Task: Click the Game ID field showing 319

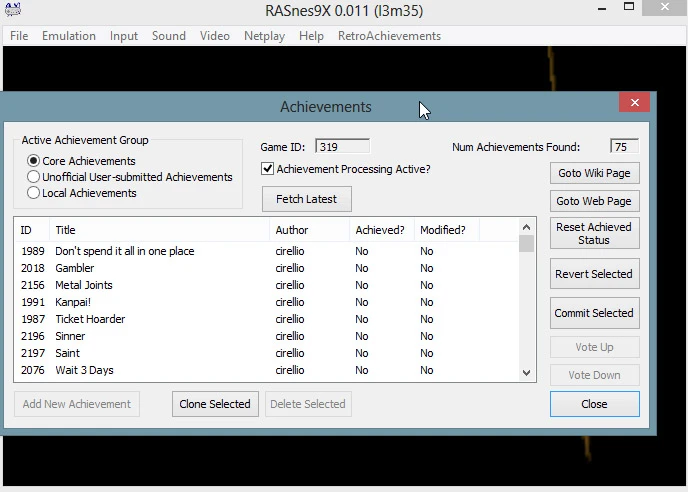Action: (342, 147)
